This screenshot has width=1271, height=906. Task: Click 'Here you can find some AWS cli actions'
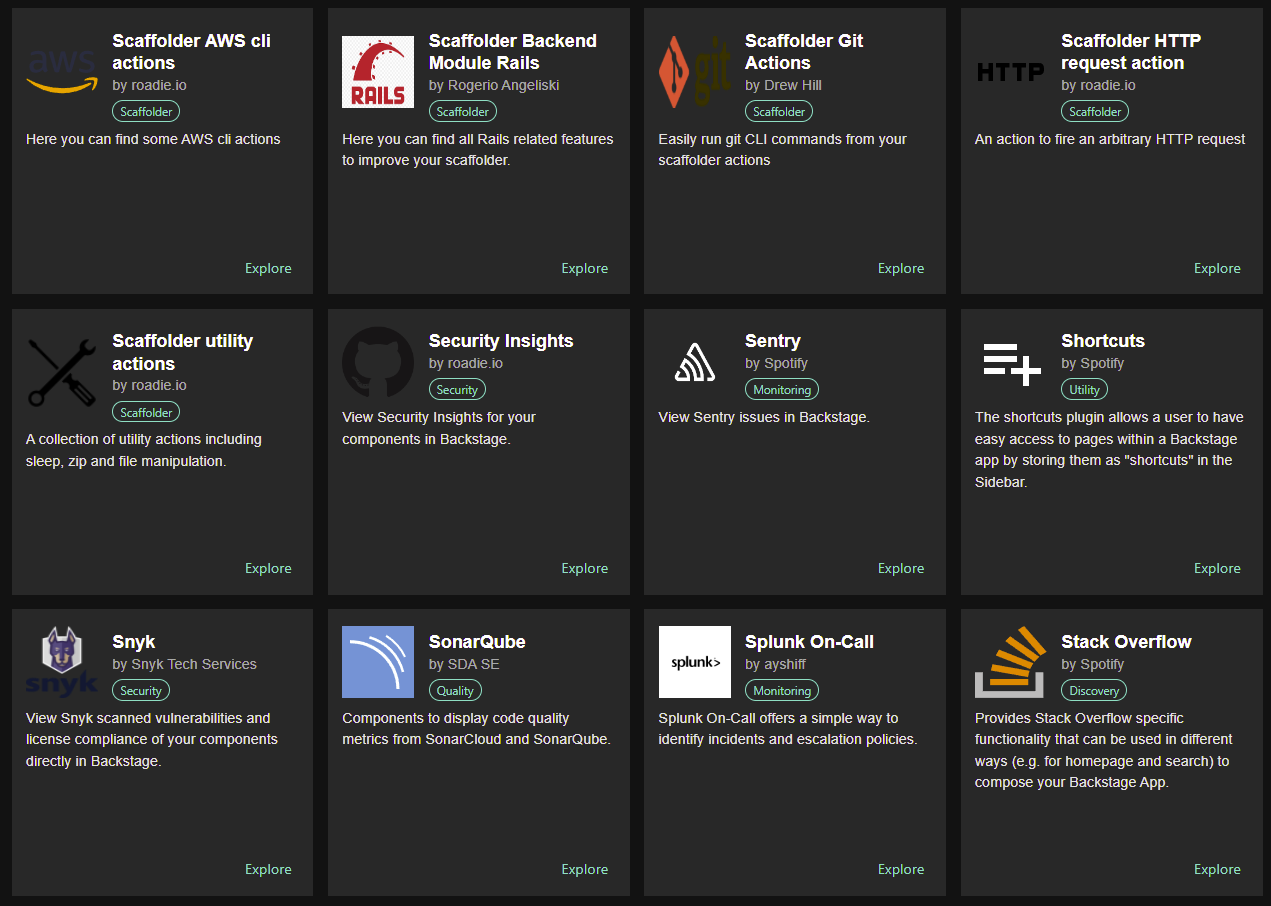[x=153, y=139]
